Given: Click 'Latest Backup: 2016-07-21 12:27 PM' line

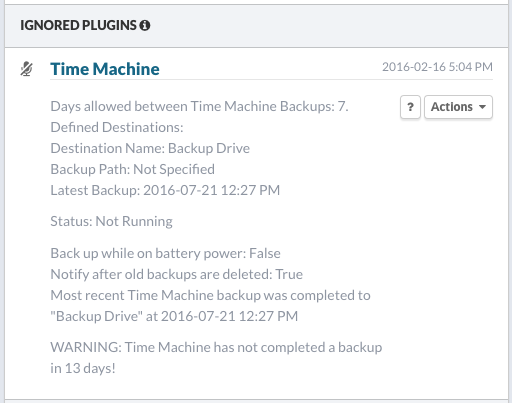Looking at the screenshot, I should pyautogui.click(x=165, y=190).
